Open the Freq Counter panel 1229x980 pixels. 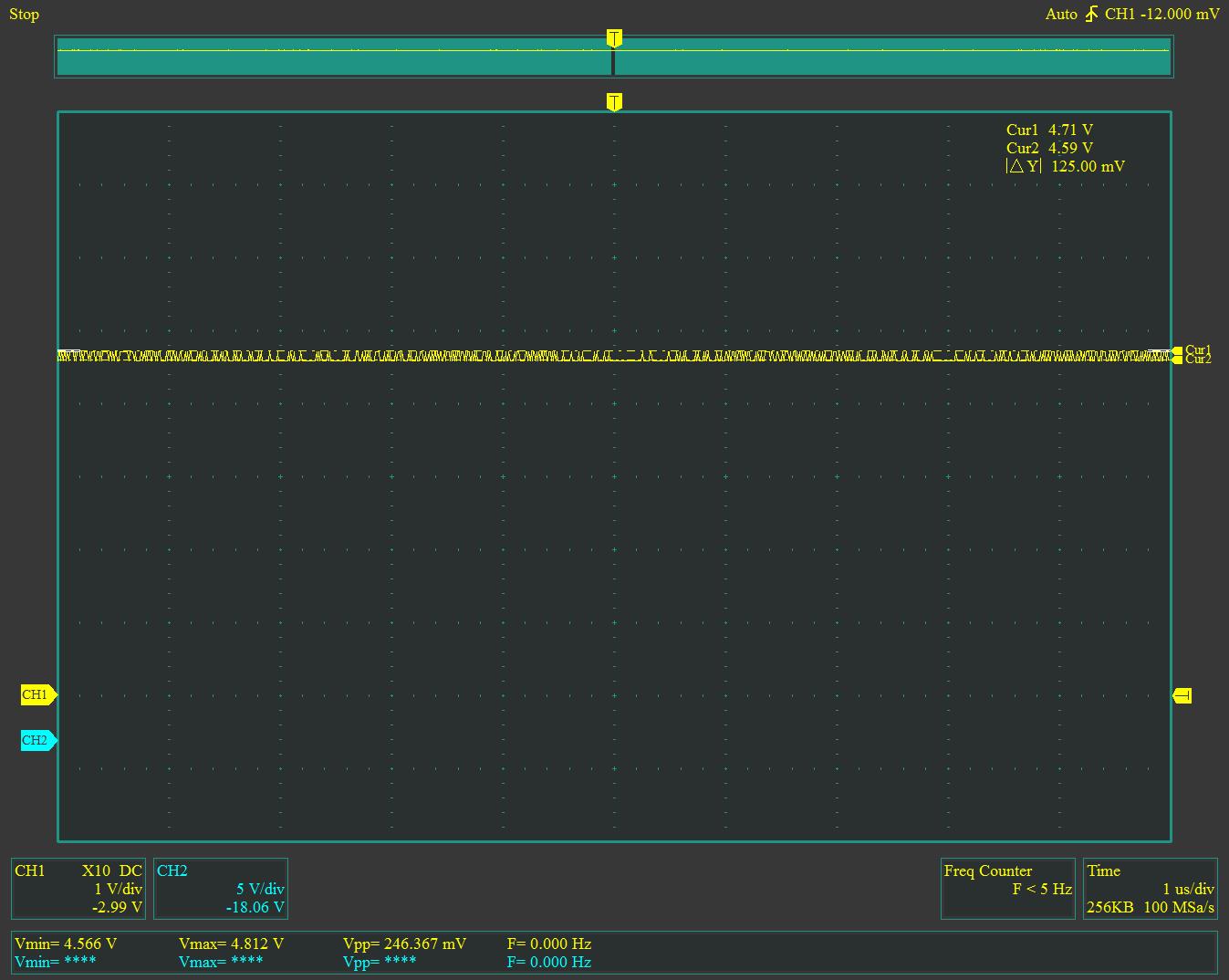pos(1007,888)
